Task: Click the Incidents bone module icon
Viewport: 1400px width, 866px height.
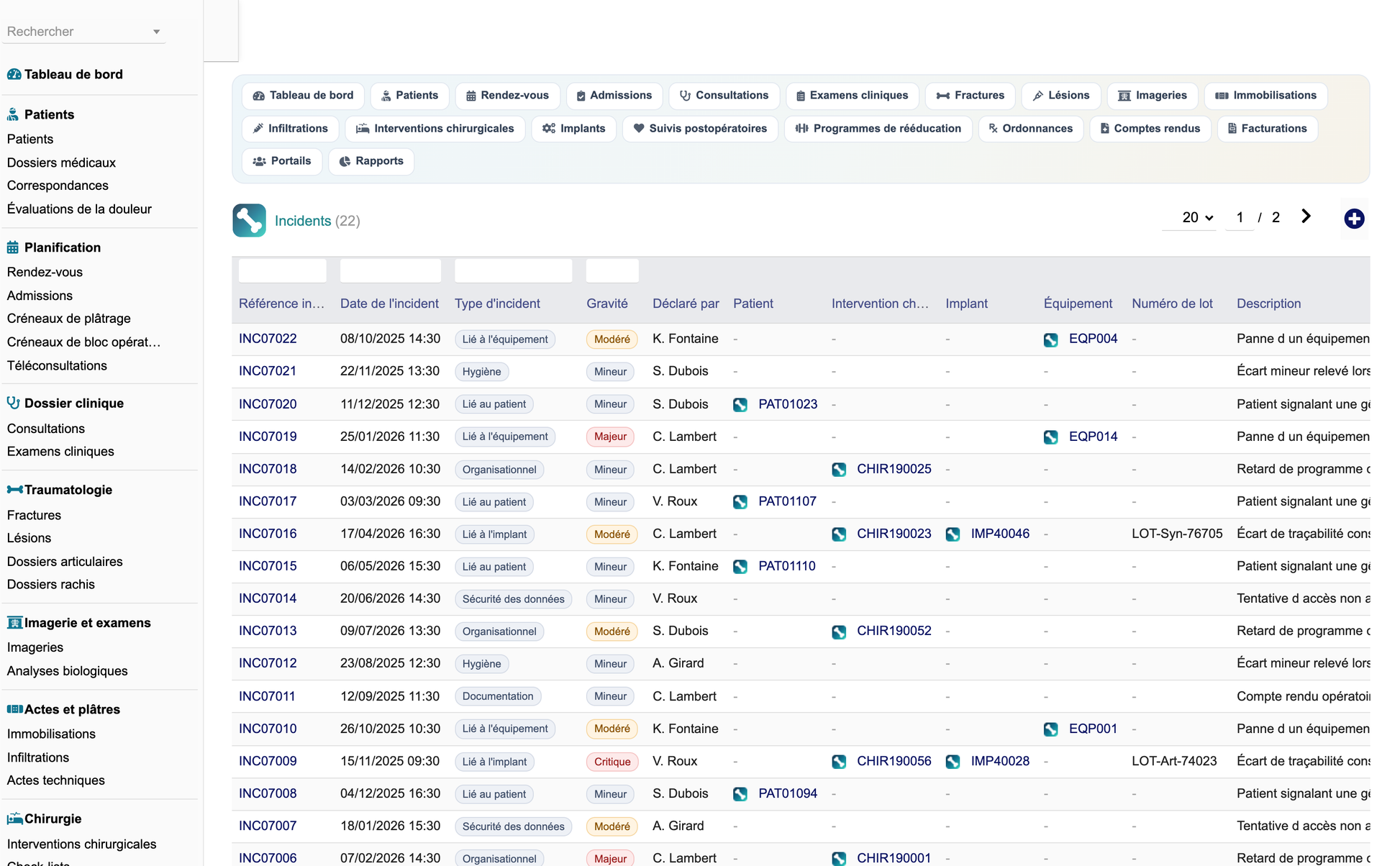Action: click(x=249, y=220)
